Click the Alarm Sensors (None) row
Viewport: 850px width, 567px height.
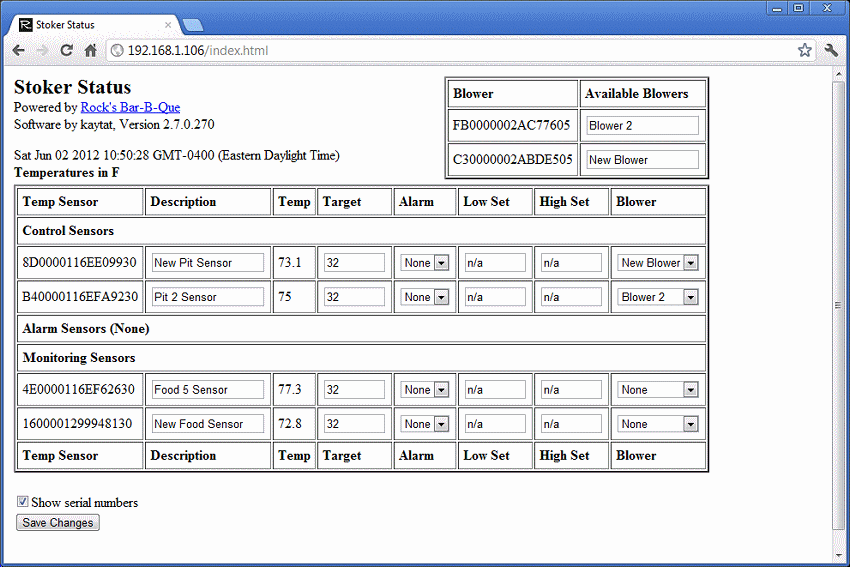(361, 328)
